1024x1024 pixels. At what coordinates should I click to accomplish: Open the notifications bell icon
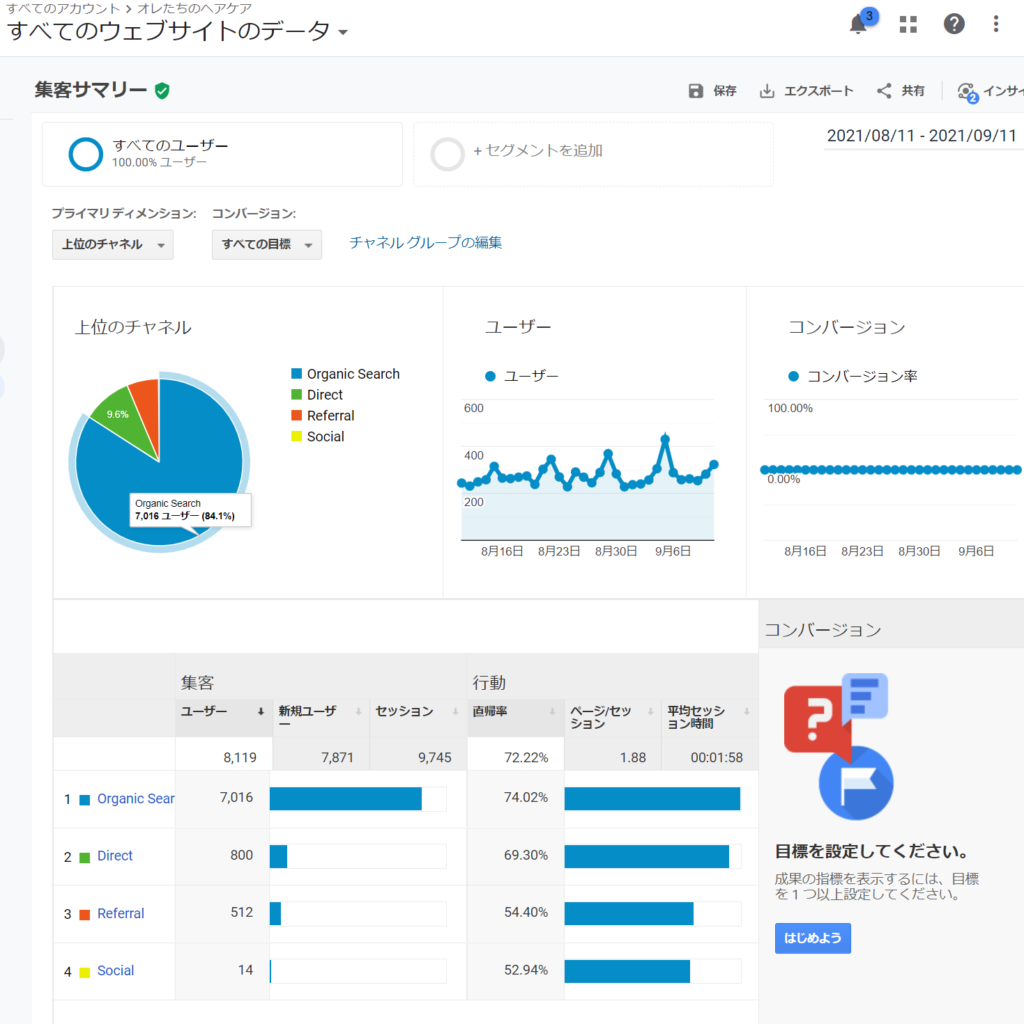pyautogui.click(x=858, y=25)
